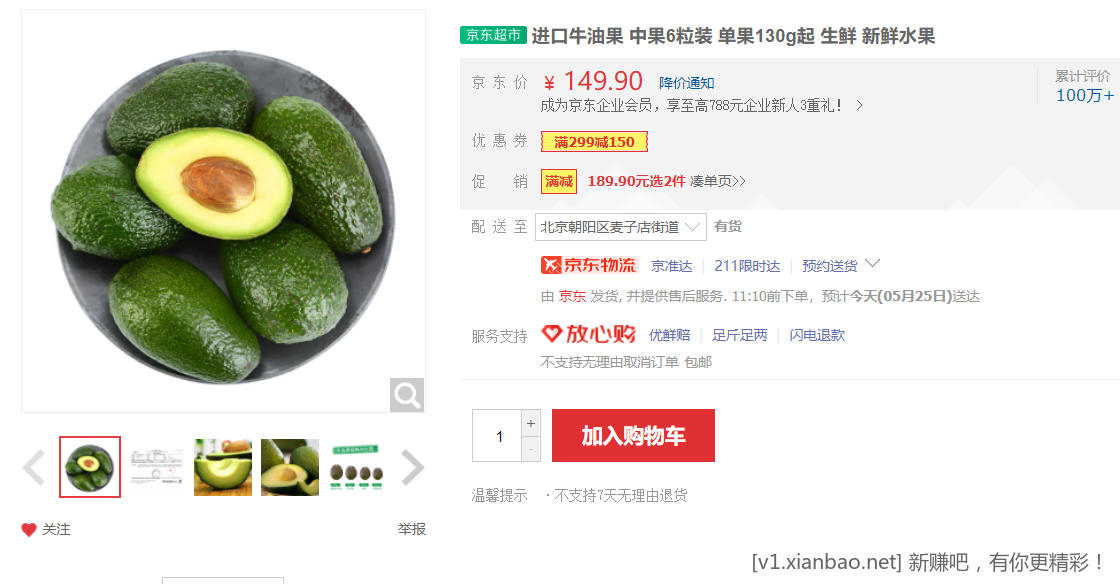The width and height of the screenshot is (1120, 584).
Task: Click the quantity input field
Action: click(498, 436)
